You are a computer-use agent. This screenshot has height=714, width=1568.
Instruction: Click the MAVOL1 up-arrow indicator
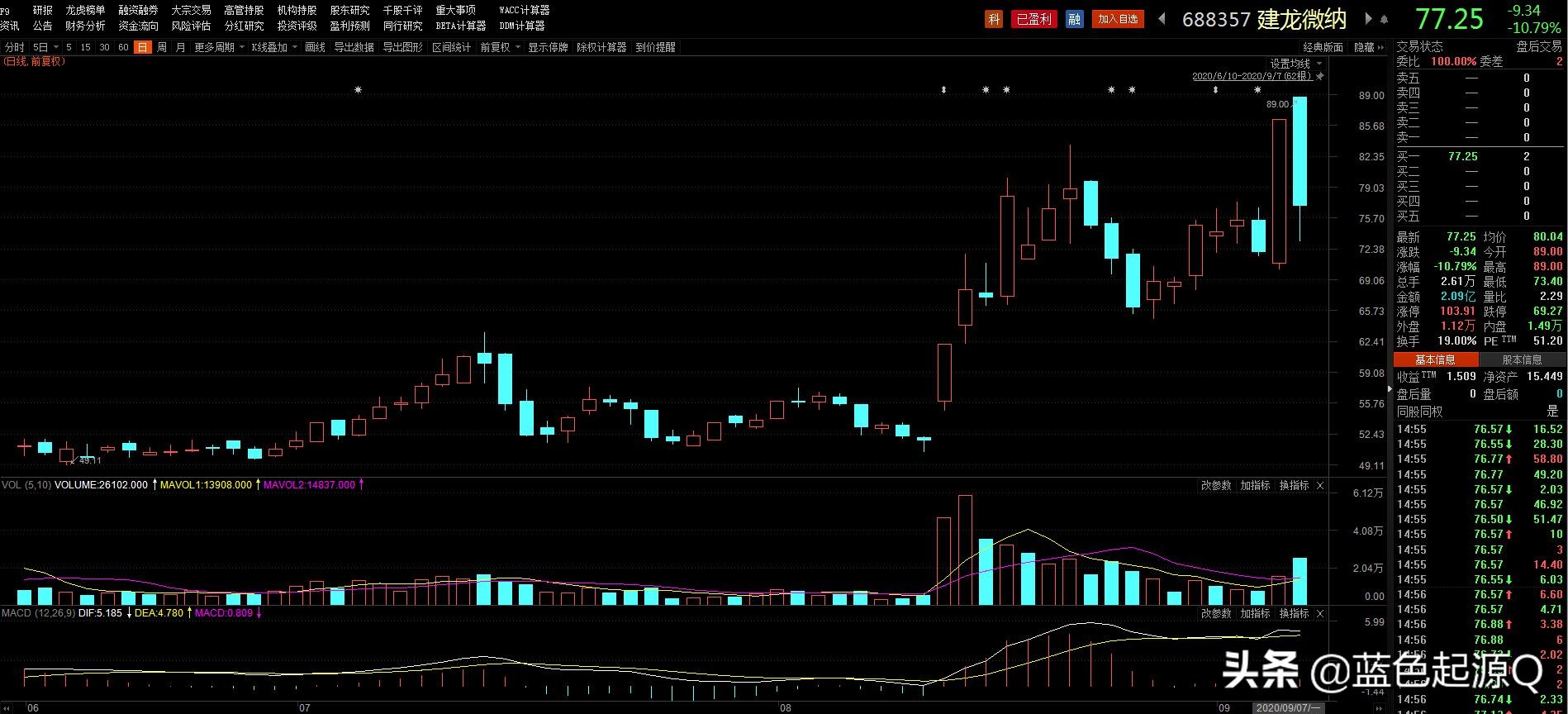258,485
